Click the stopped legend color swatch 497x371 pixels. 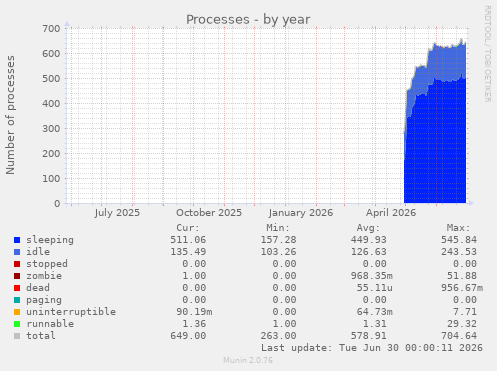[x=17, y=264]
